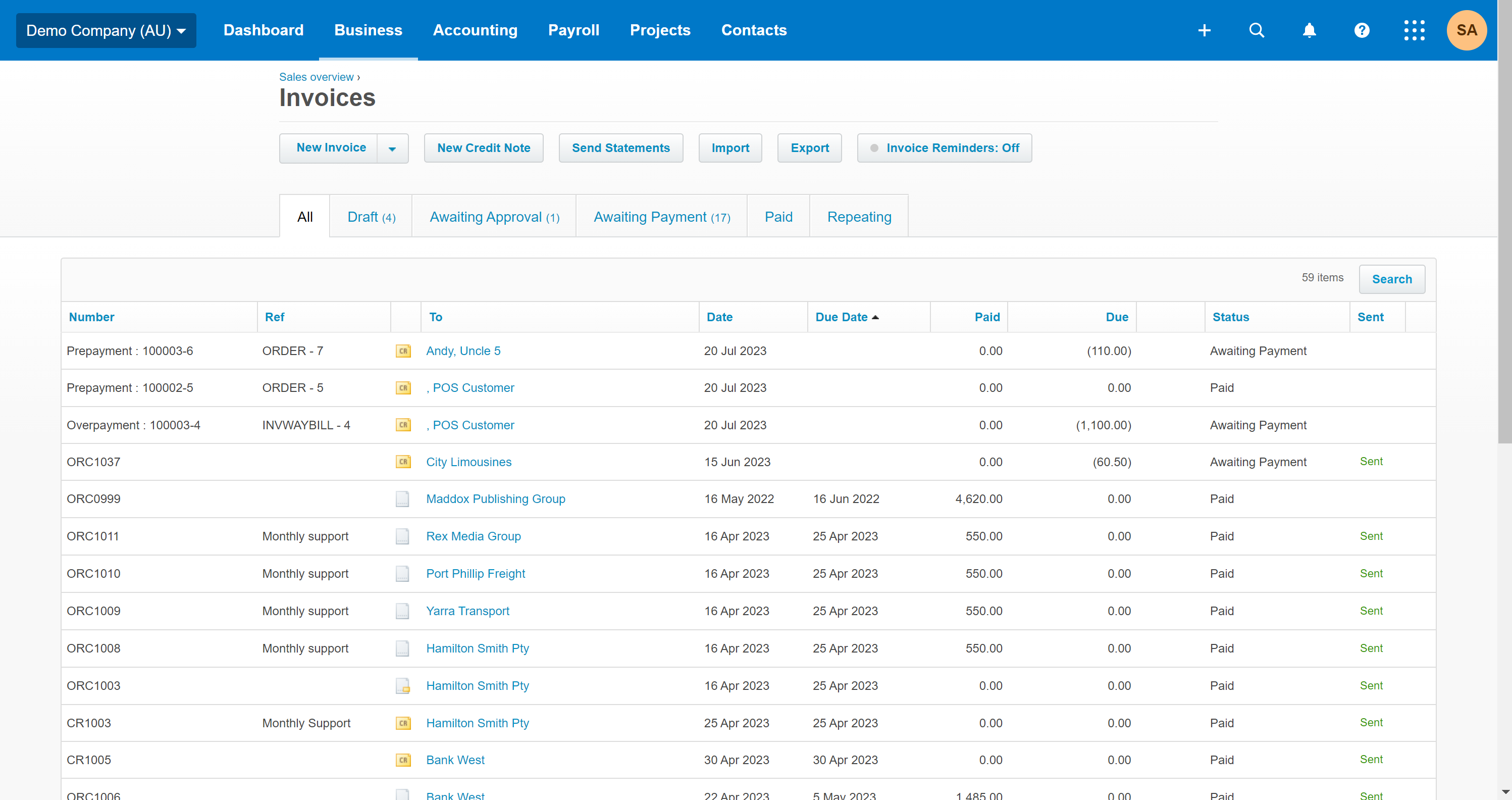1512x800 pixels.
Task: Click invoice document icon for Yarra Transport
Action: click(x=402, y=611)
